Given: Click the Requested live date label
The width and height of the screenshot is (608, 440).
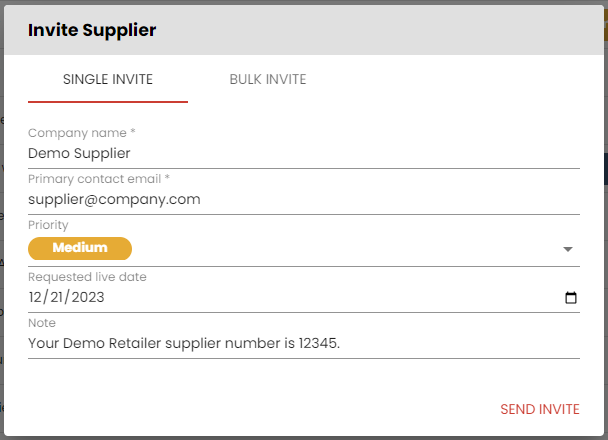Looking at the screenshot, I should click(x=87, y=277).
